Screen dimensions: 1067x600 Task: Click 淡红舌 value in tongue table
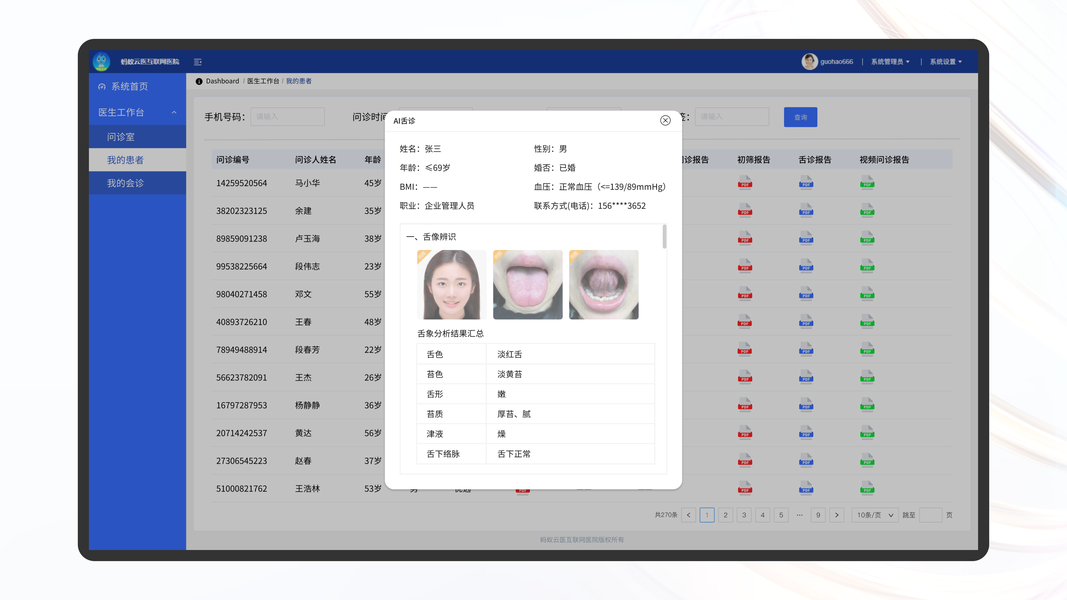coord(510,354)
